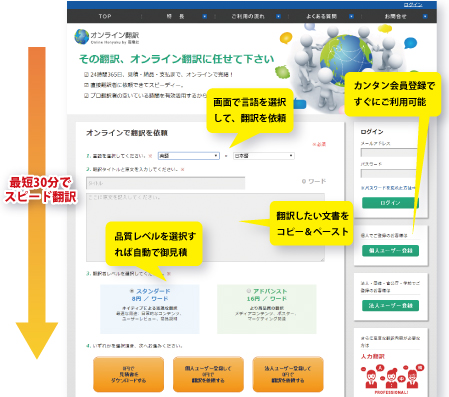Click the blue arrow icon beside お問合せ
This screenshot has height=397, width=449.
[x=425, y=16]
